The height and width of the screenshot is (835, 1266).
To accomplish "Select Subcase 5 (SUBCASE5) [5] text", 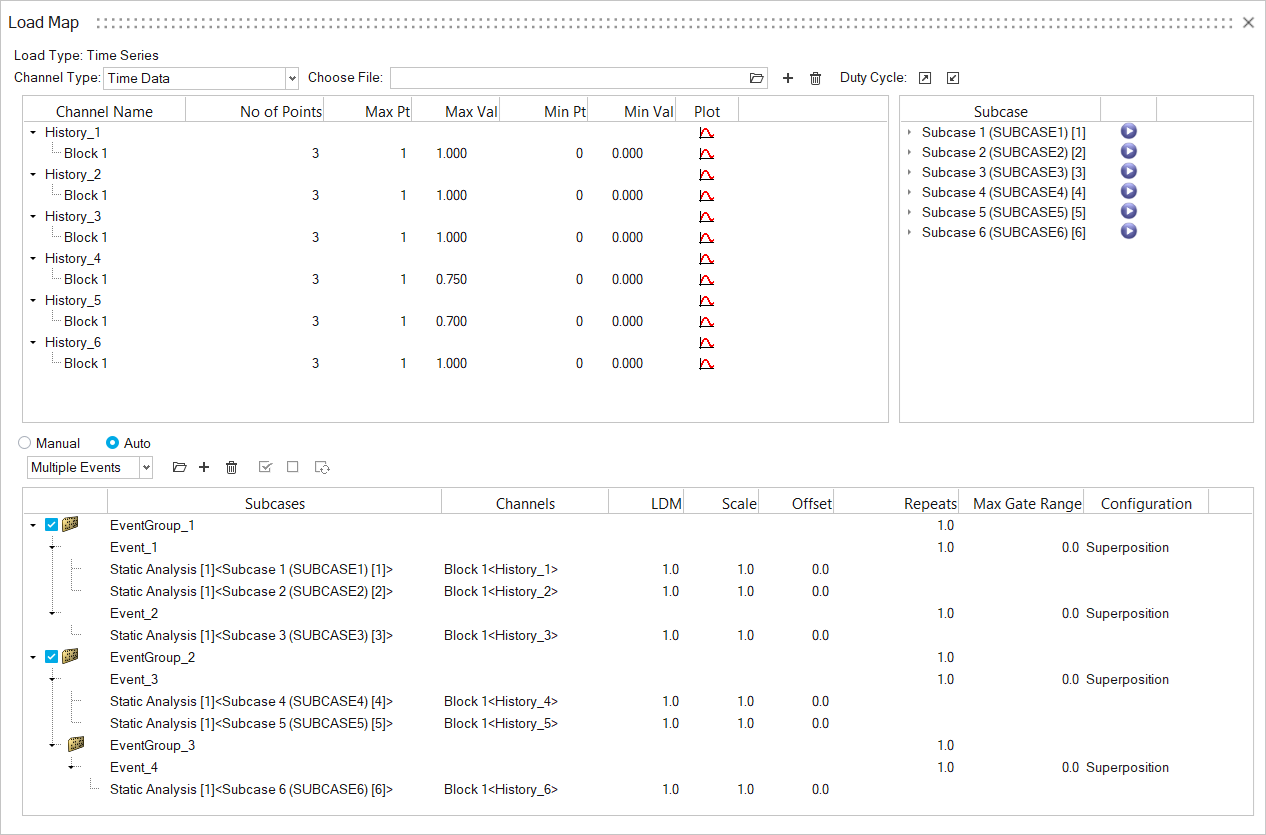I will [x=1004, y=212].
